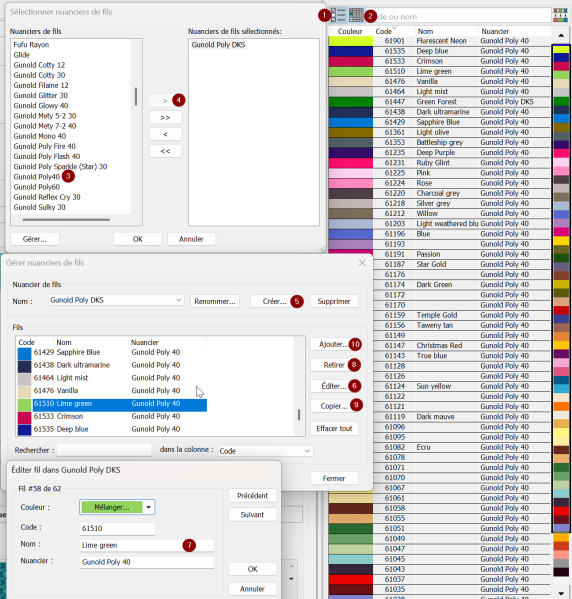Viewport: 572px width, 599px height.
Task: Close the Gérer nuanciers de fils dialog
Action: [362, 263]
